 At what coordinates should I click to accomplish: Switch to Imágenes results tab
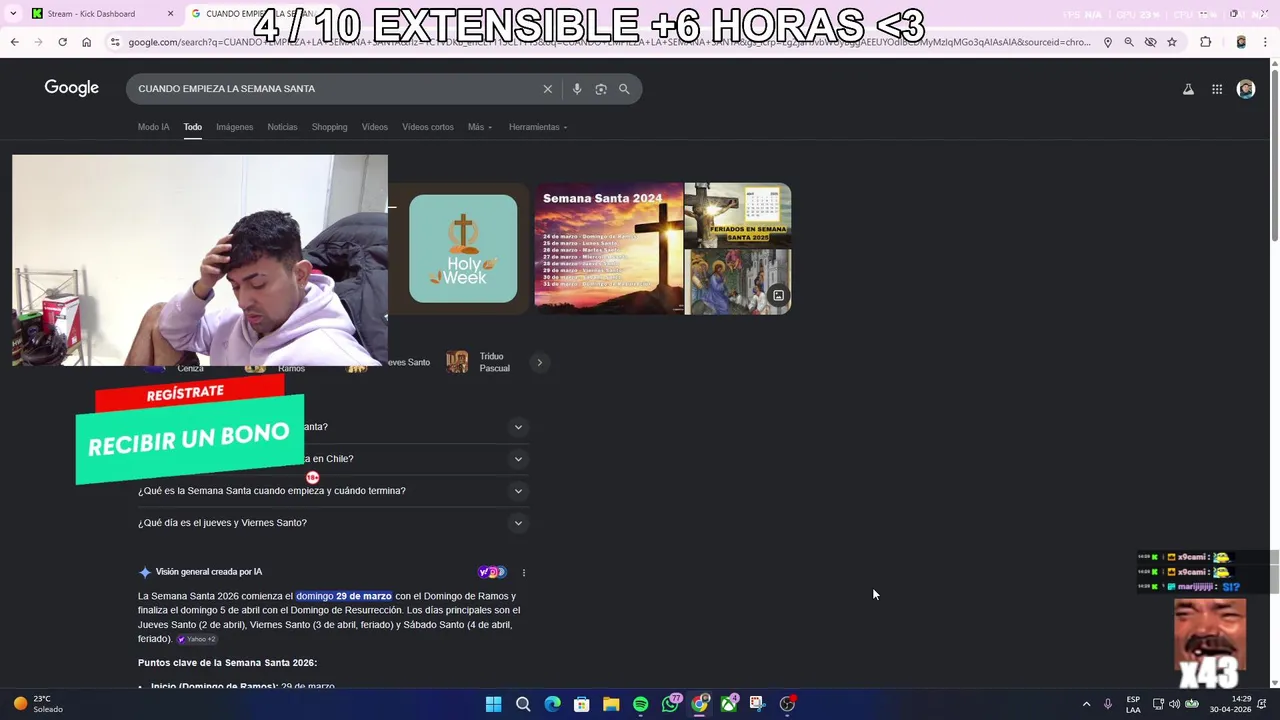[x=234, y=127]
